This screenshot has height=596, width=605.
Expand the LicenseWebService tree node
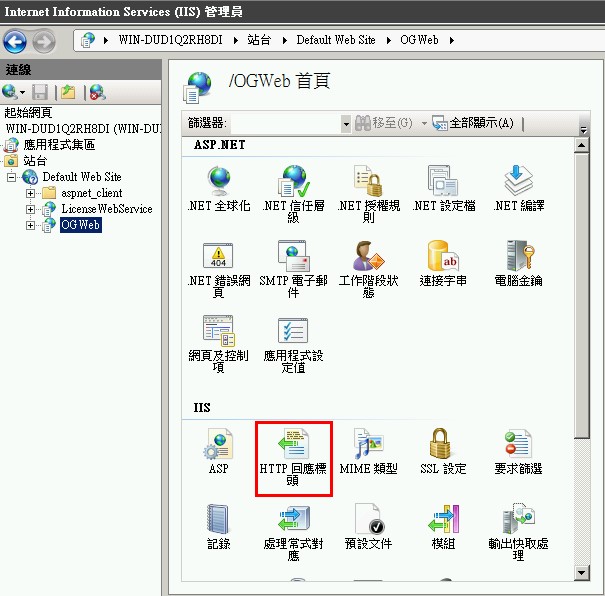pos(30,209)
